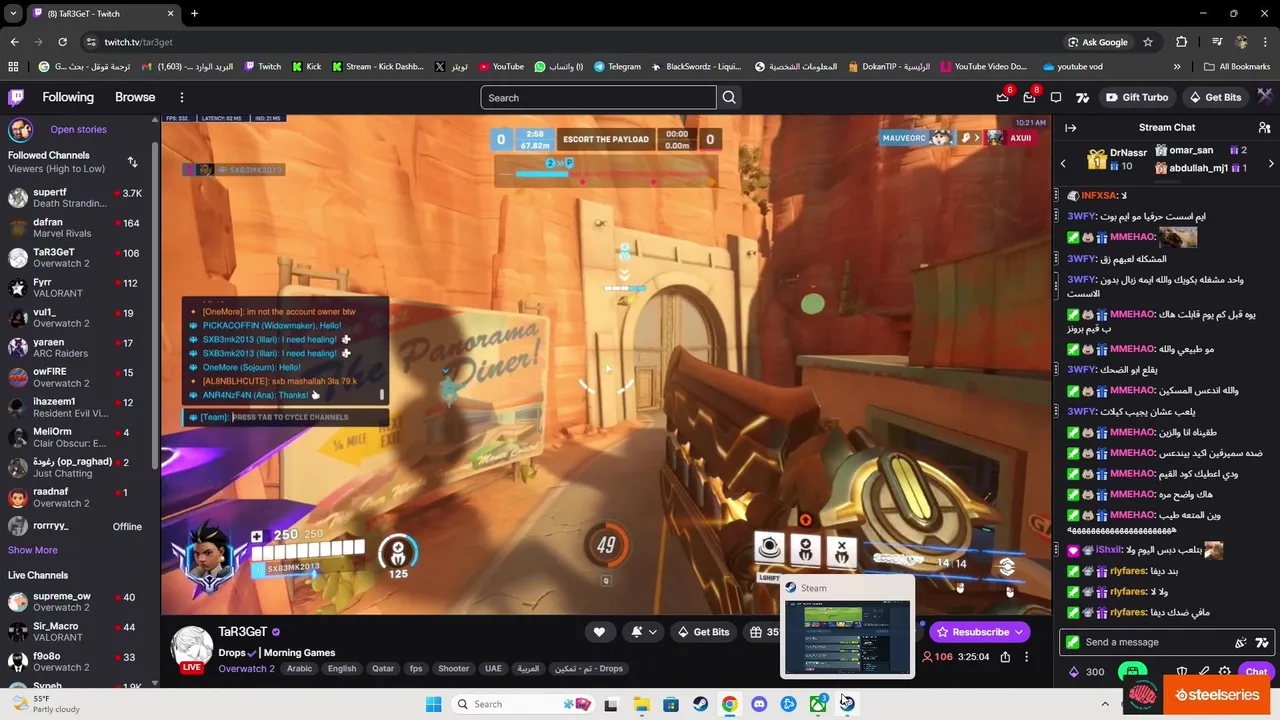Reload the twitch.tv page
1280x720 pixels.
(62, 42)
